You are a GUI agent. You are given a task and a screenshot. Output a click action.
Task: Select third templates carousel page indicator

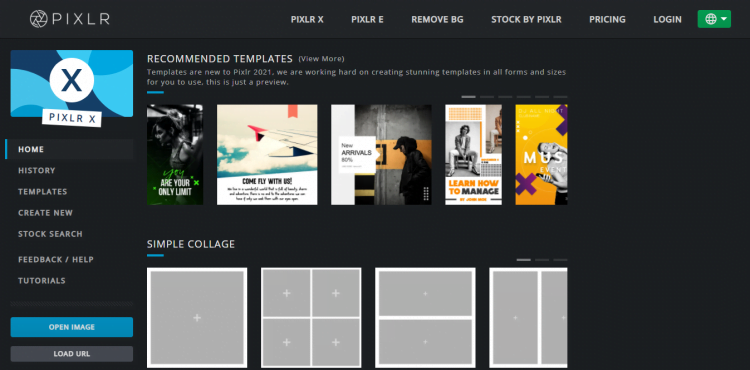505,97
